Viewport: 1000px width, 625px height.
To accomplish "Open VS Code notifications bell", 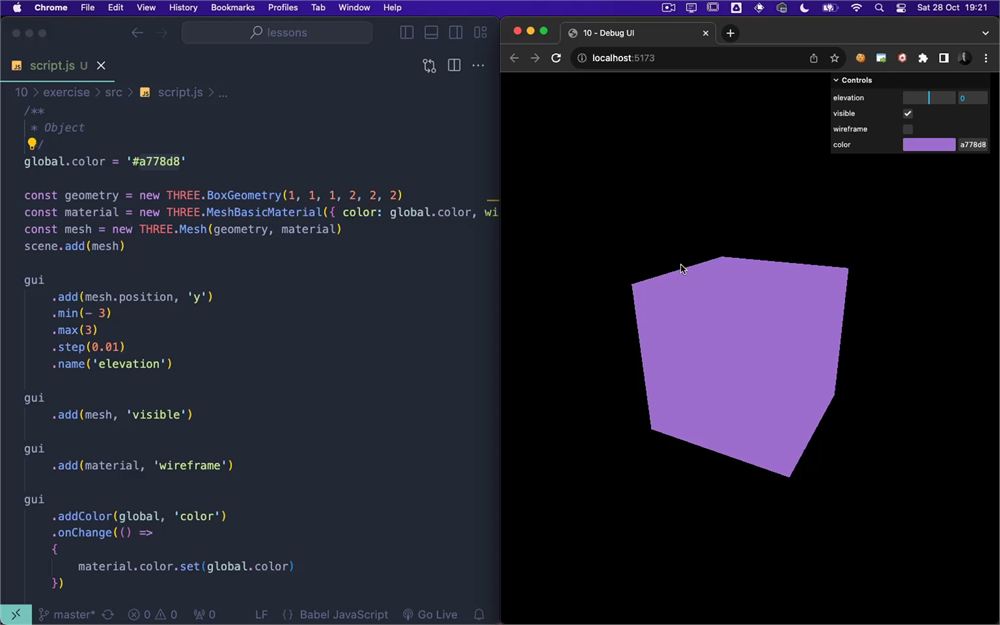I will 479,615.
